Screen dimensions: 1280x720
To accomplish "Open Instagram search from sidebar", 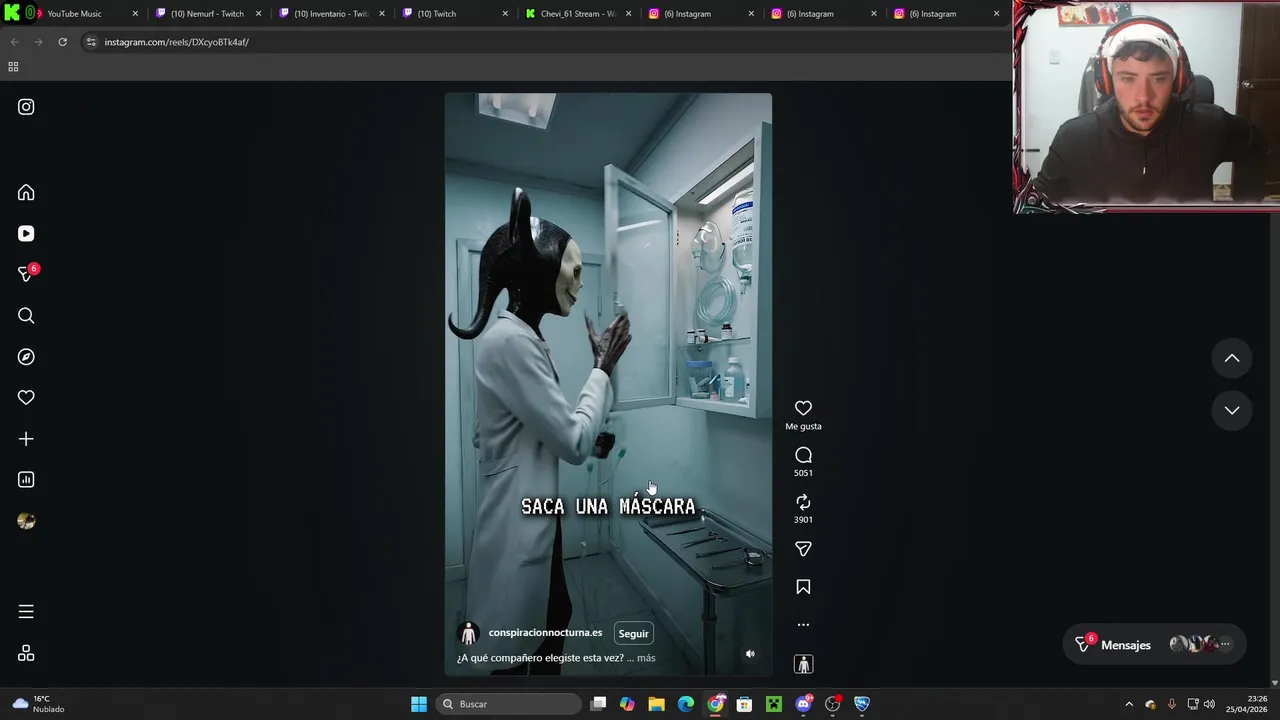I will pos(26,316).
